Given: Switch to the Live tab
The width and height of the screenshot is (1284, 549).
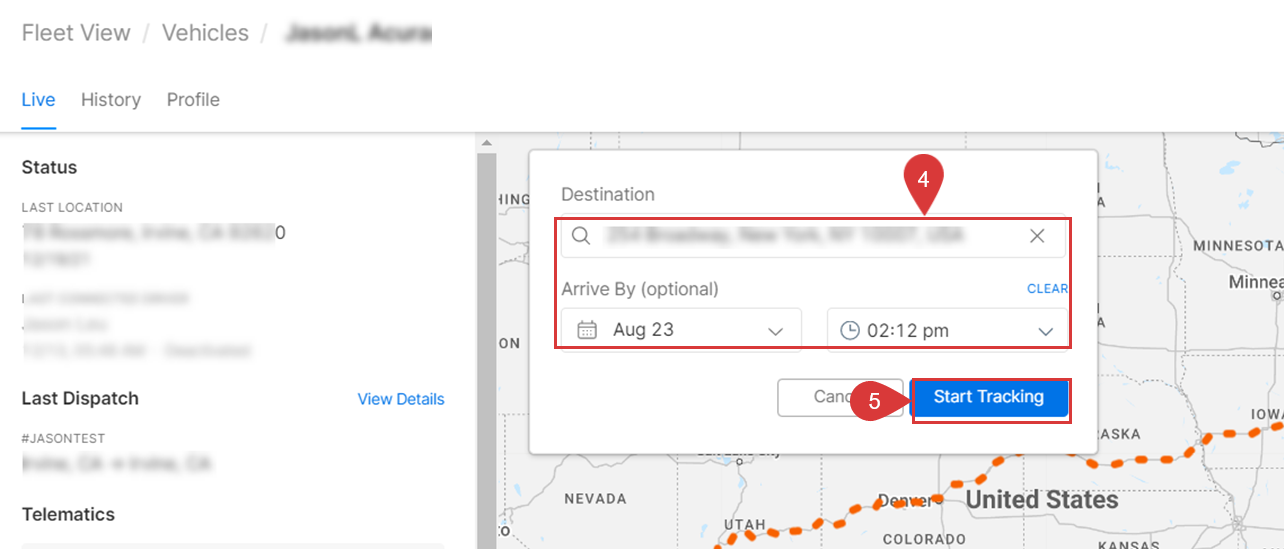Looking at the screenshot, I should (x=38, y=100).
